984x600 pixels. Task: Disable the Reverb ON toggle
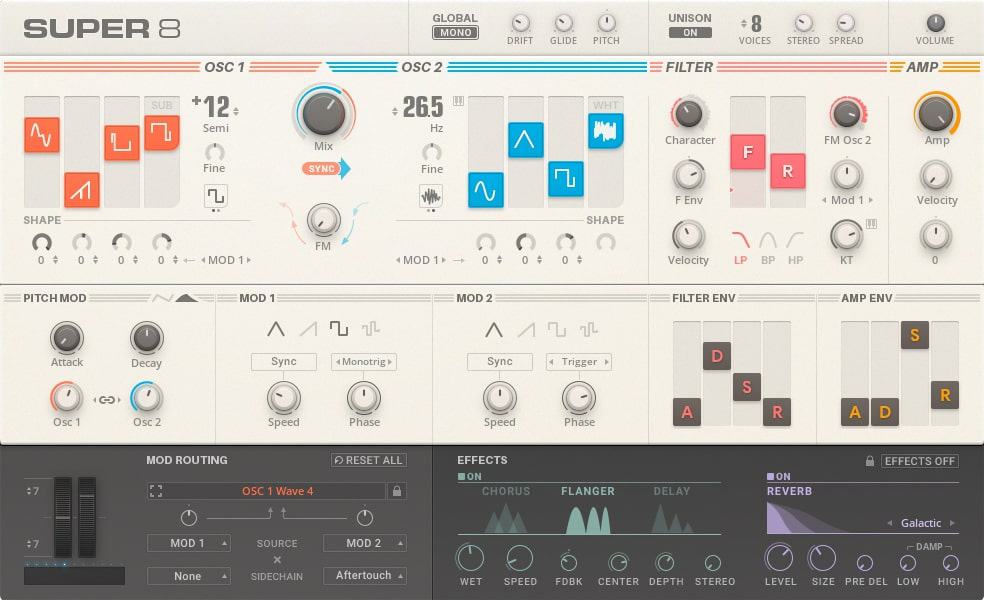pos(779,477)
